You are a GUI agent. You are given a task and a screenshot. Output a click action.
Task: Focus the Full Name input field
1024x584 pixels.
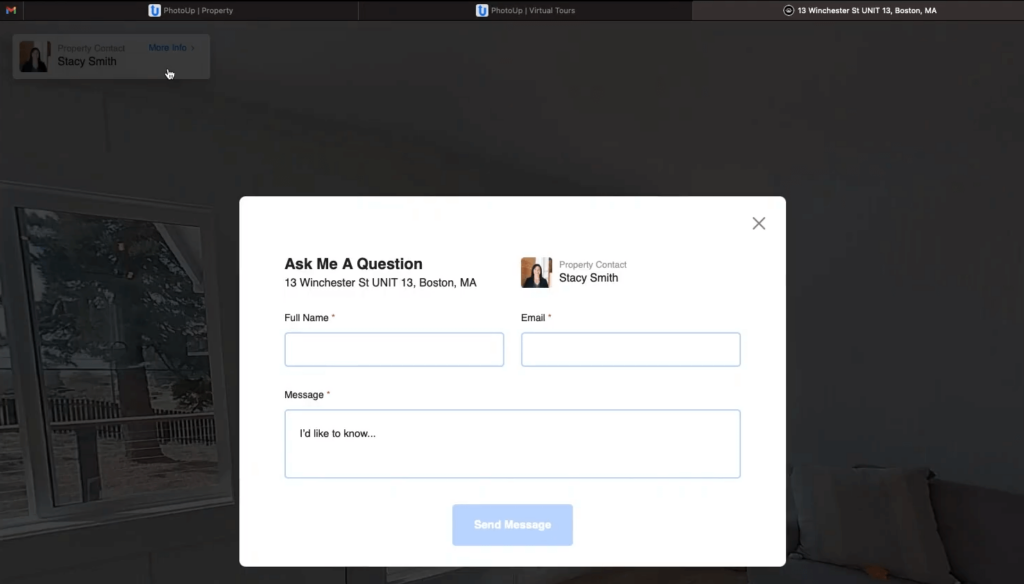click(394, 350)
